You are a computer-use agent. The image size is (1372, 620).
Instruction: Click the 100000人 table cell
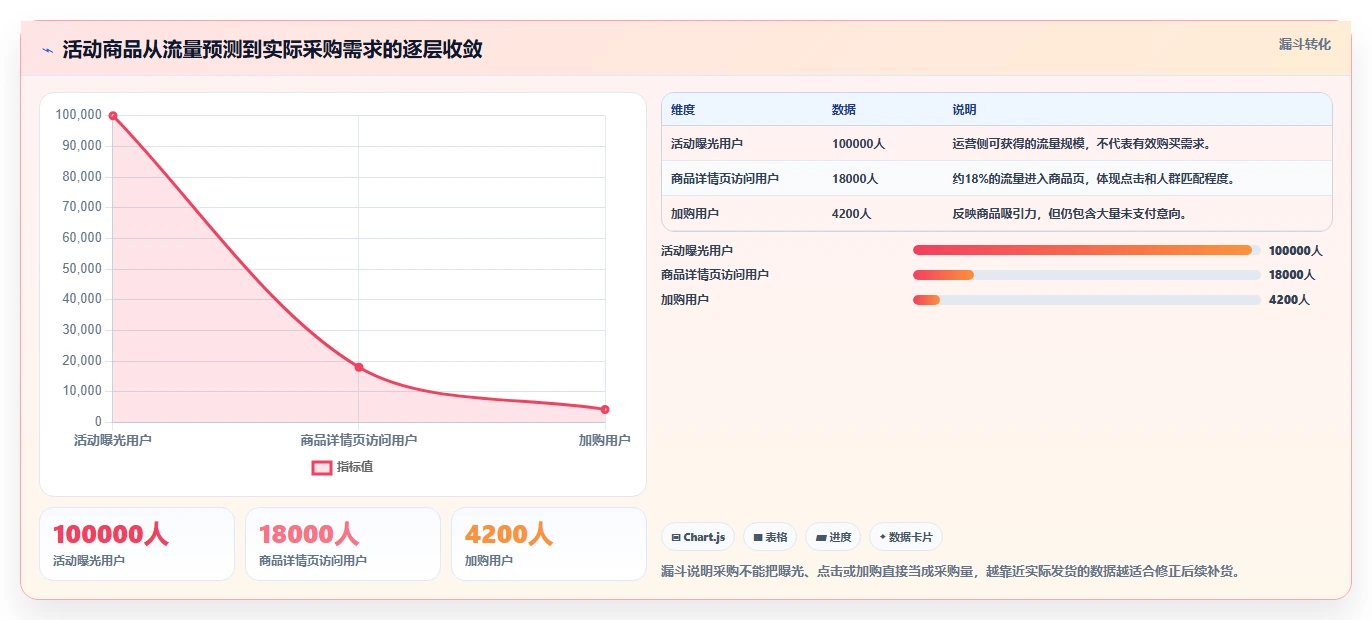tap(858, 144)
